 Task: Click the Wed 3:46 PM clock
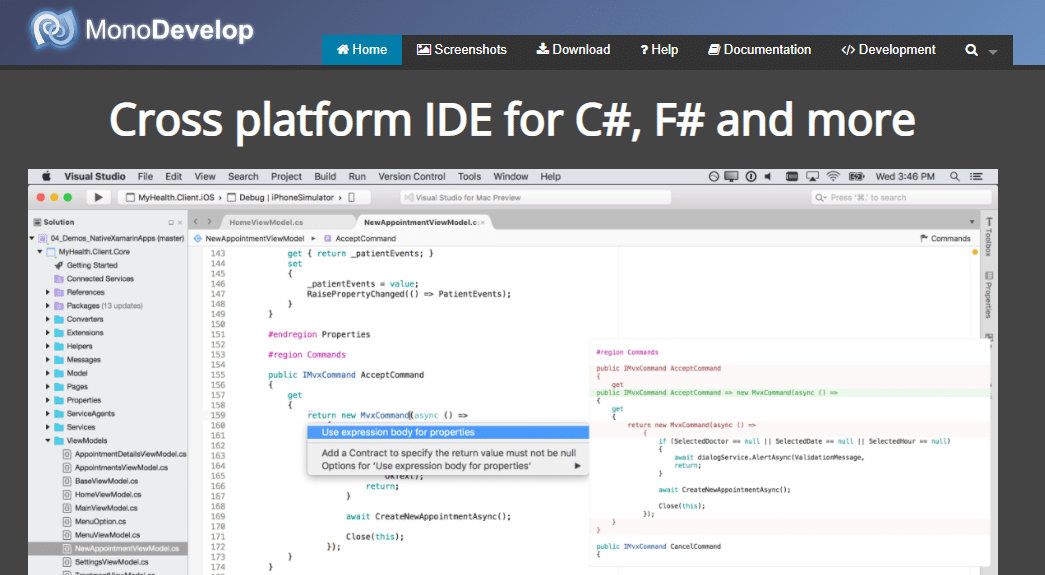pos(905,177)
